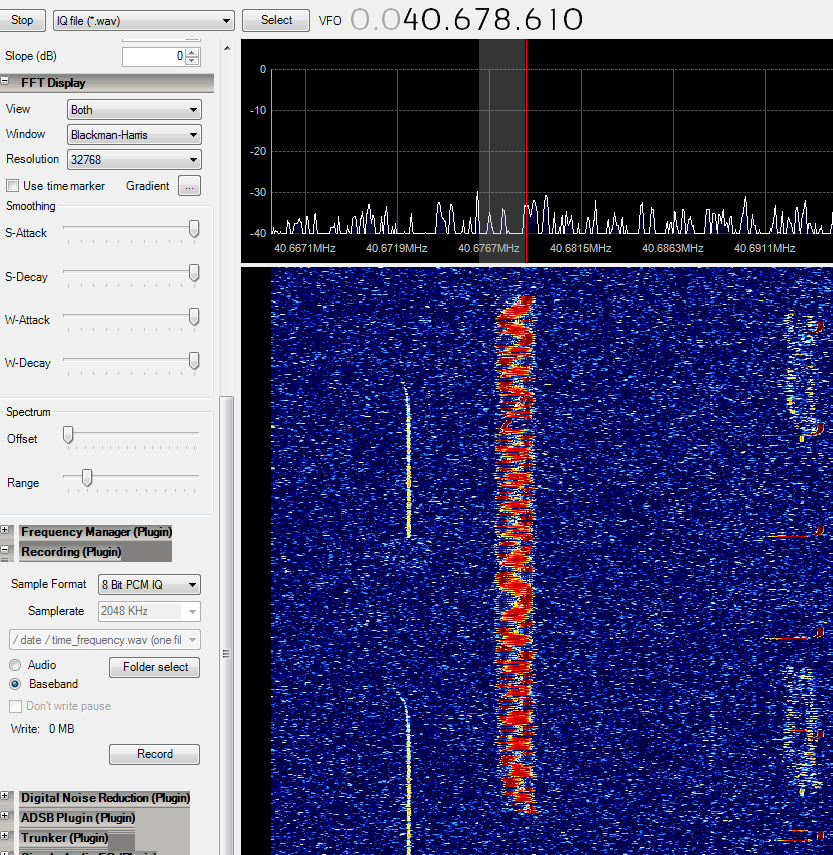Viewport: 833px width, 855px height.
Task: Select the Audio radio button
Action: pos(15,665)
